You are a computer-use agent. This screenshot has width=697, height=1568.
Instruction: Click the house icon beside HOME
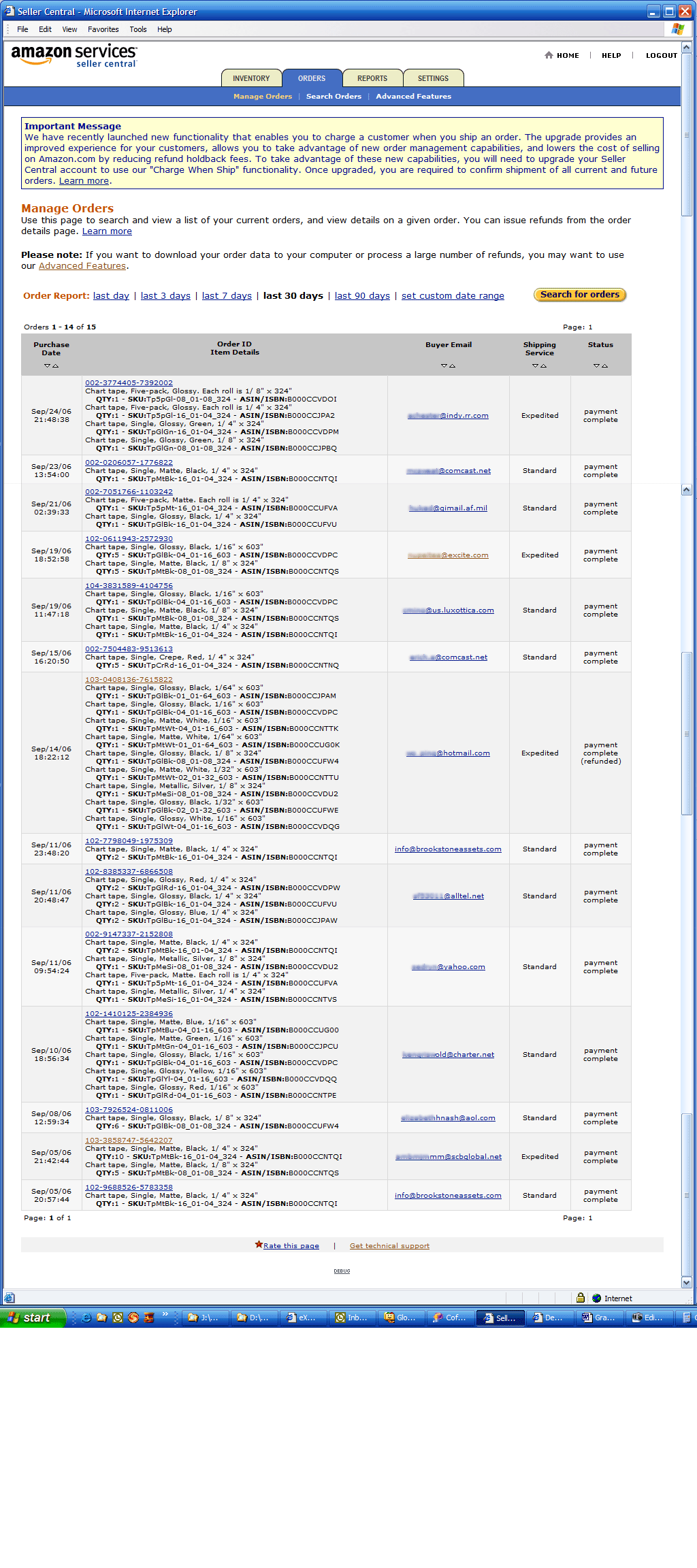(x=549, y=55)
